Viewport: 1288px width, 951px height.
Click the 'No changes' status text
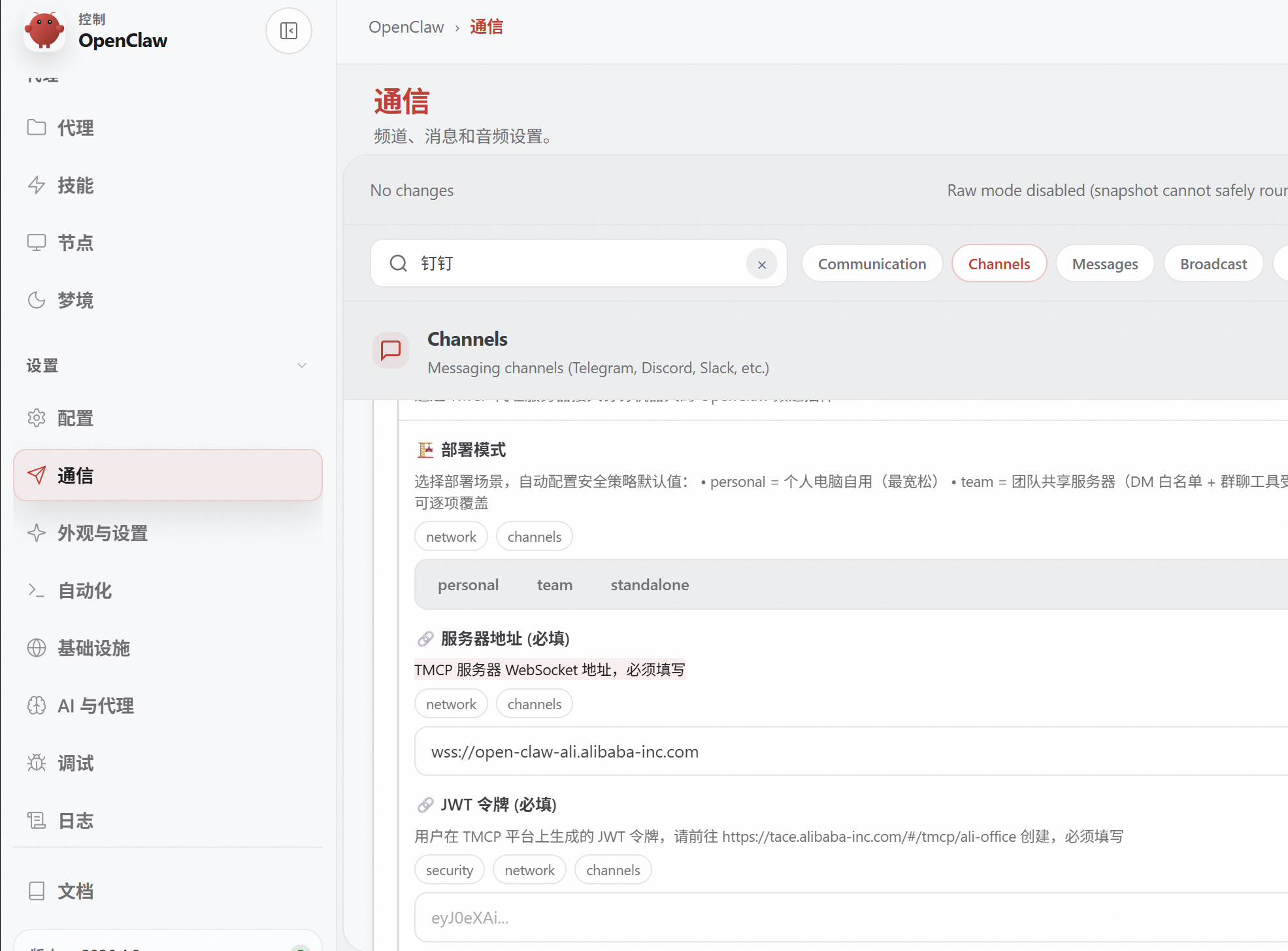point(412,190)
